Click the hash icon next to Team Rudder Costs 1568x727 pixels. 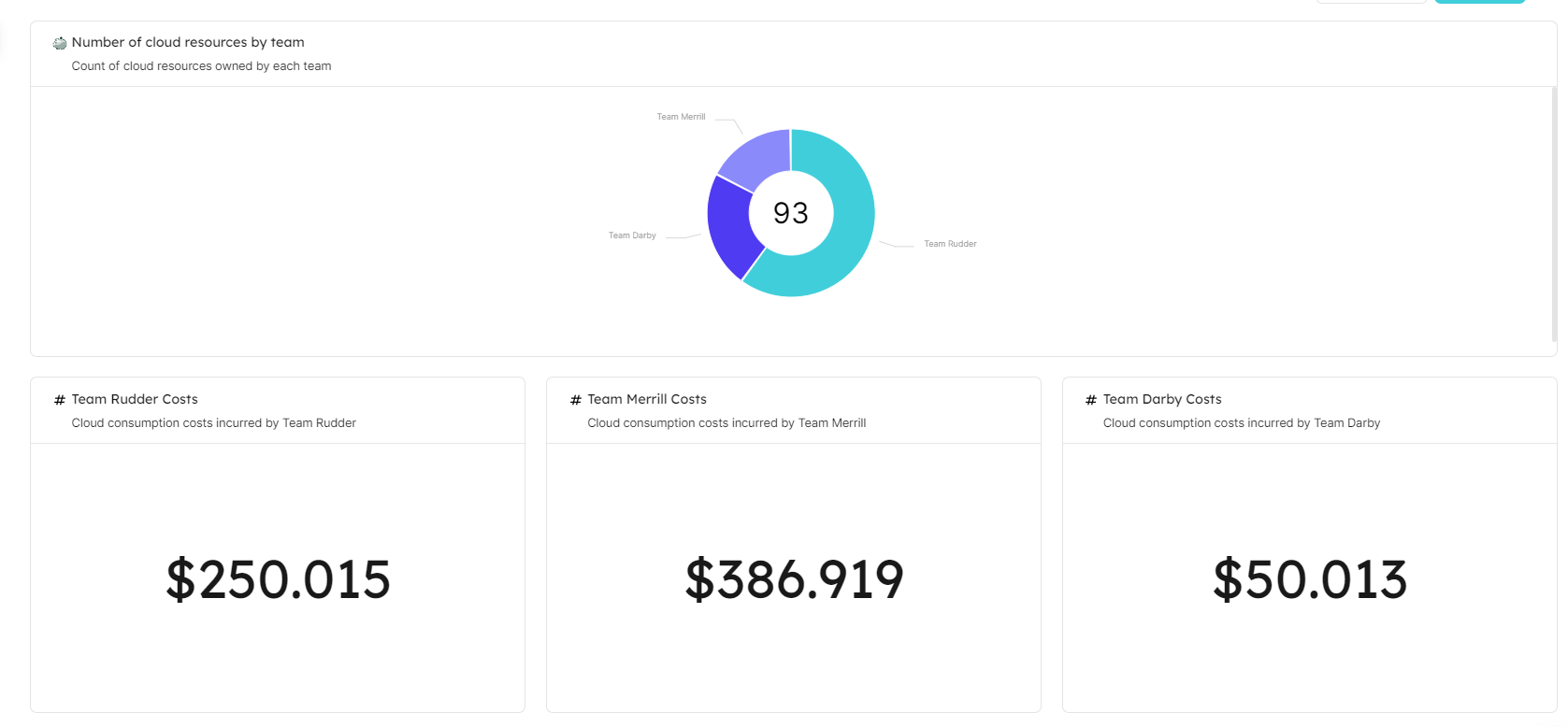pyautogui.click(x=60, y=400)
